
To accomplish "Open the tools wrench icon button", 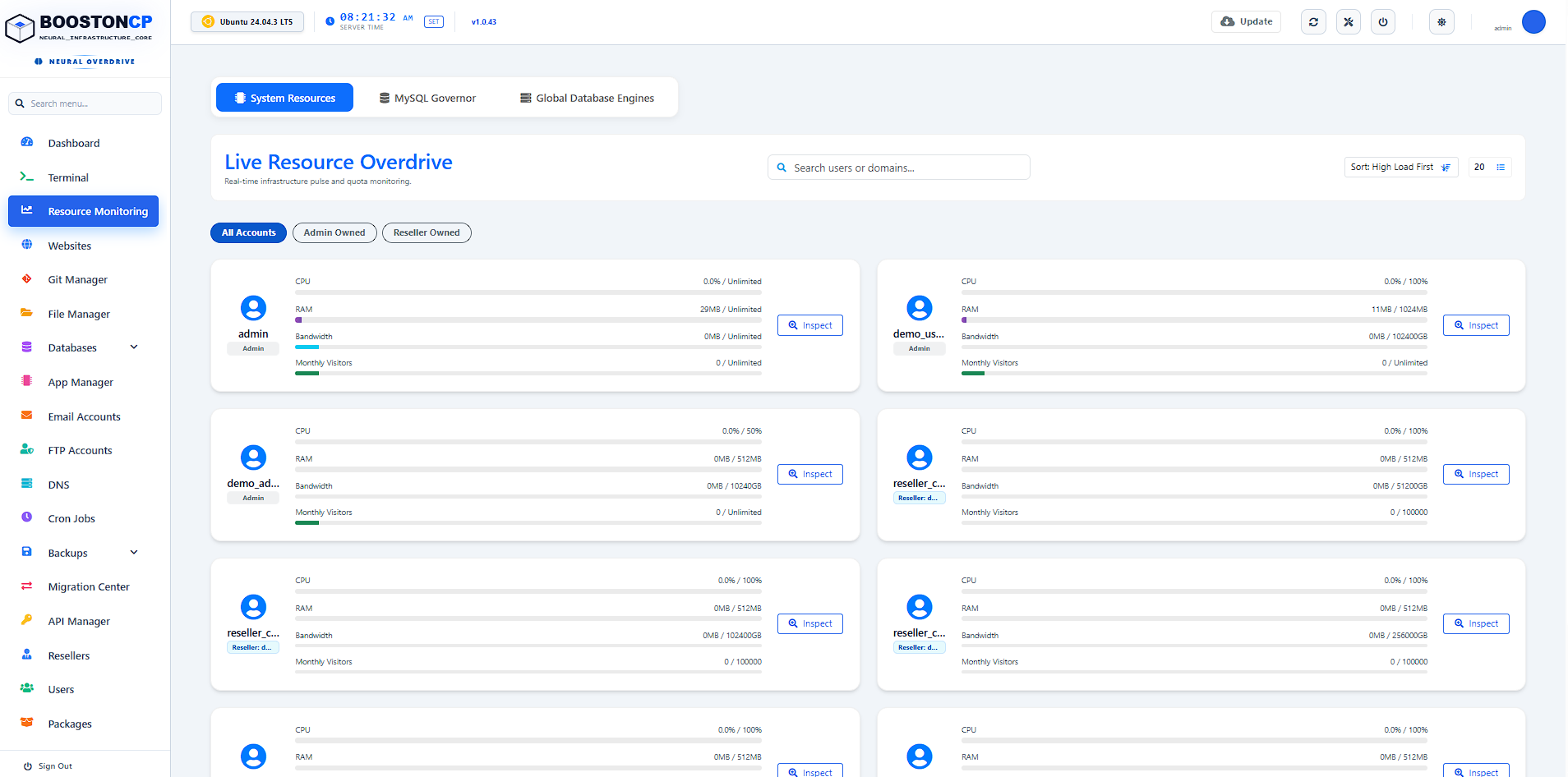I will (1348, 22).
